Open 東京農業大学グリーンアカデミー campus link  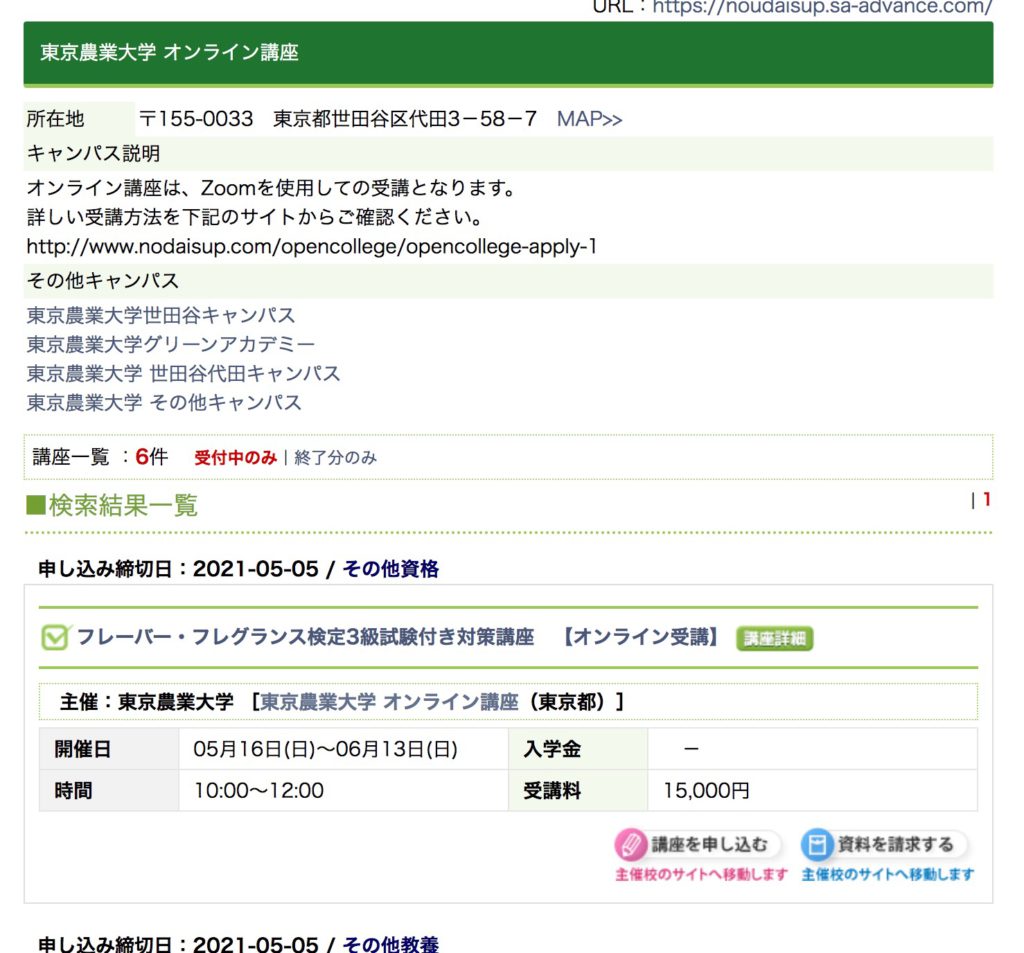[170, 344]
